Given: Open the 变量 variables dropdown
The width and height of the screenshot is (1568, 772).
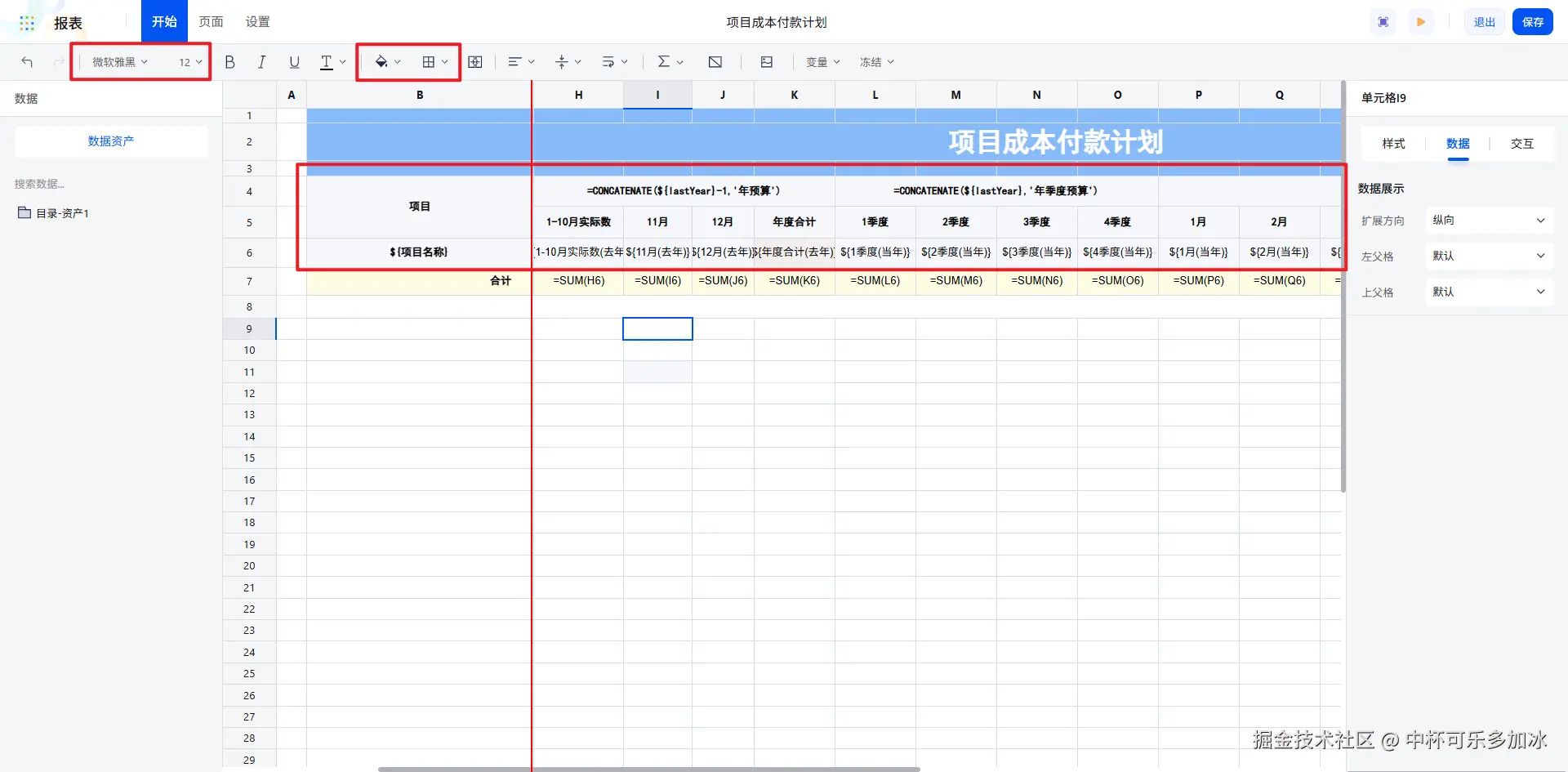Looking at the screenshot, I should coord(823,62).
